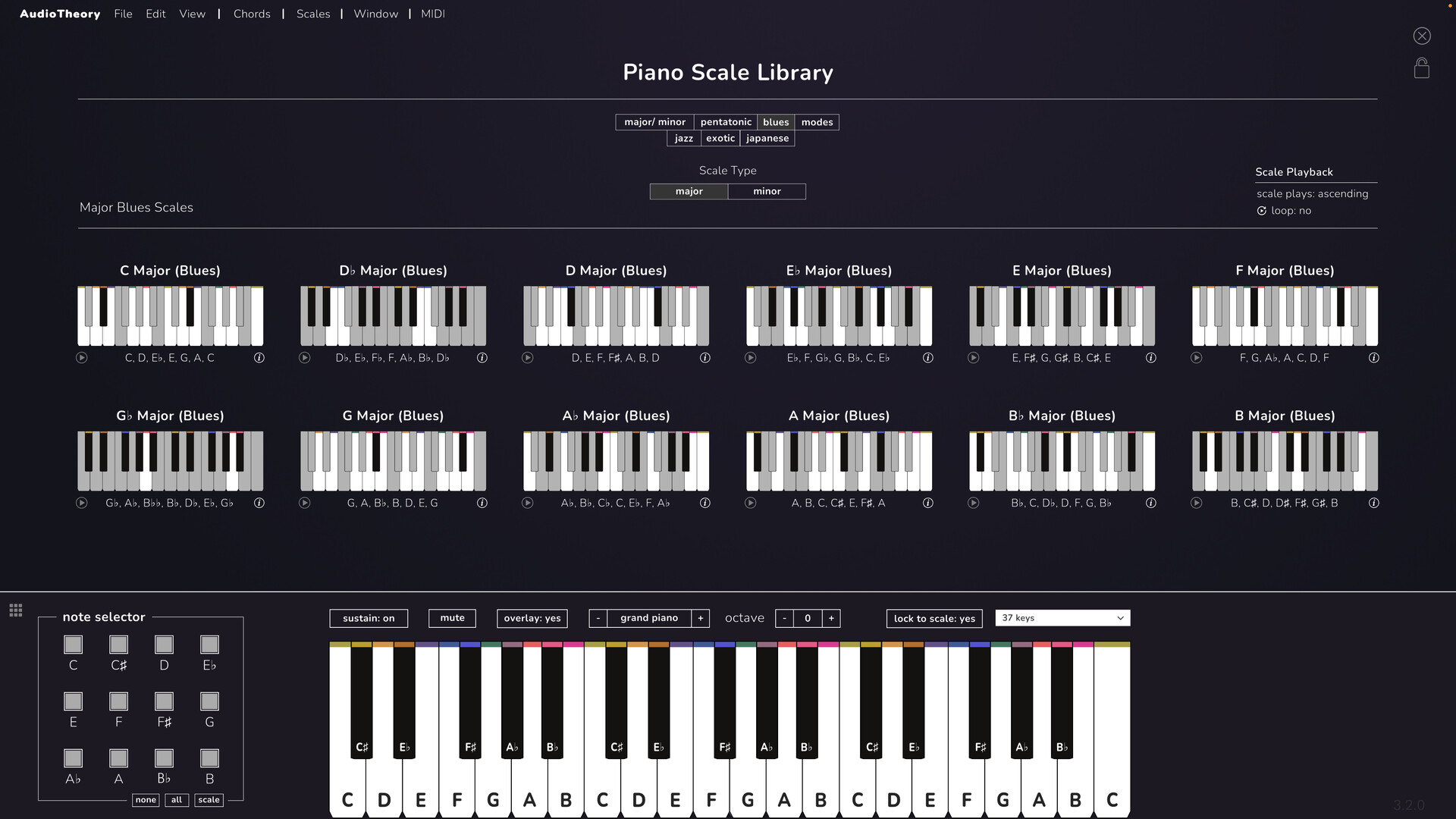The width and height of the screenshot is (1456, 819).
Task: Select the major/ minor scale category
Action: point(654,122)
